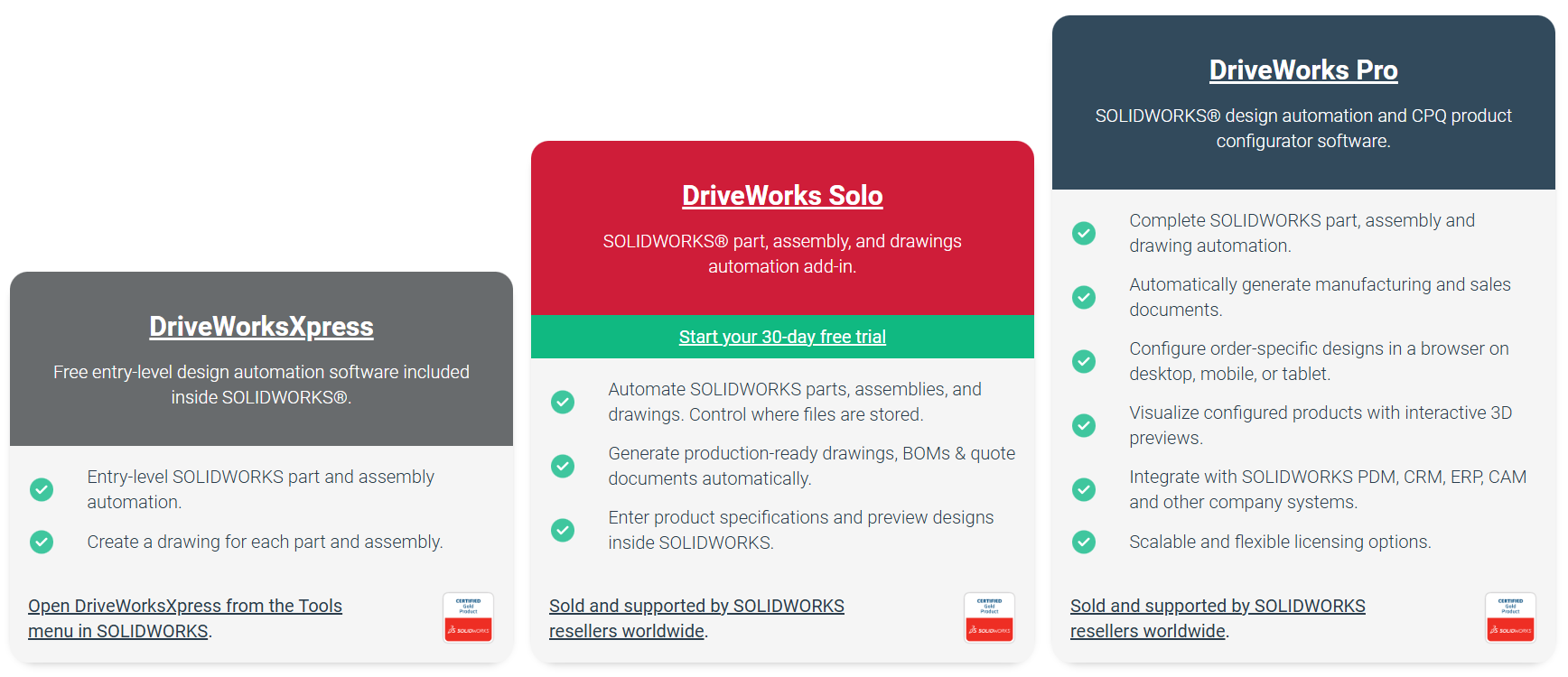Start your 30-day free trial

(x=782, y=337)
